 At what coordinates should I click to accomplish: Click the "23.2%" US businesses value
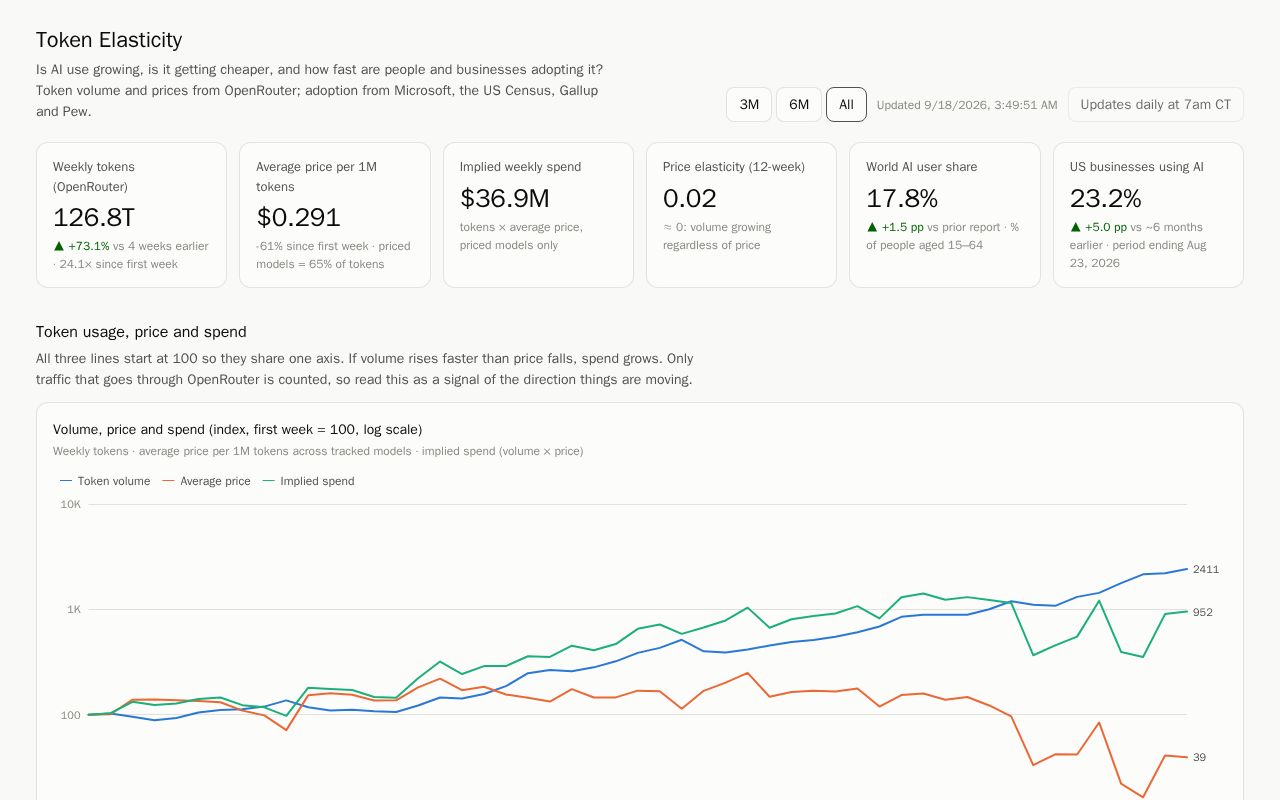1106,198
